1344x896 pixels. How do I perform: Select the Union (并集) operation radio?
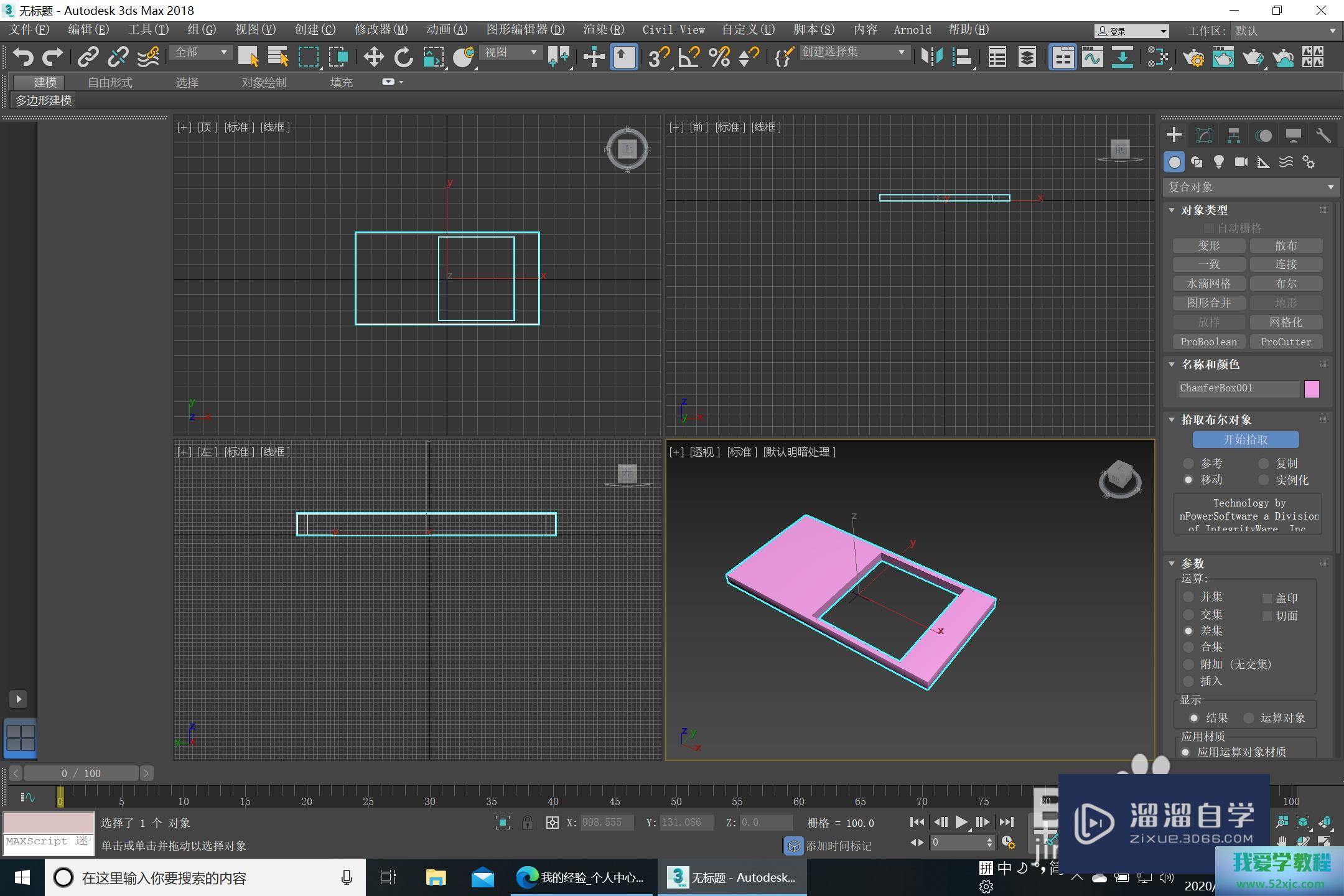coord(1188,597)
